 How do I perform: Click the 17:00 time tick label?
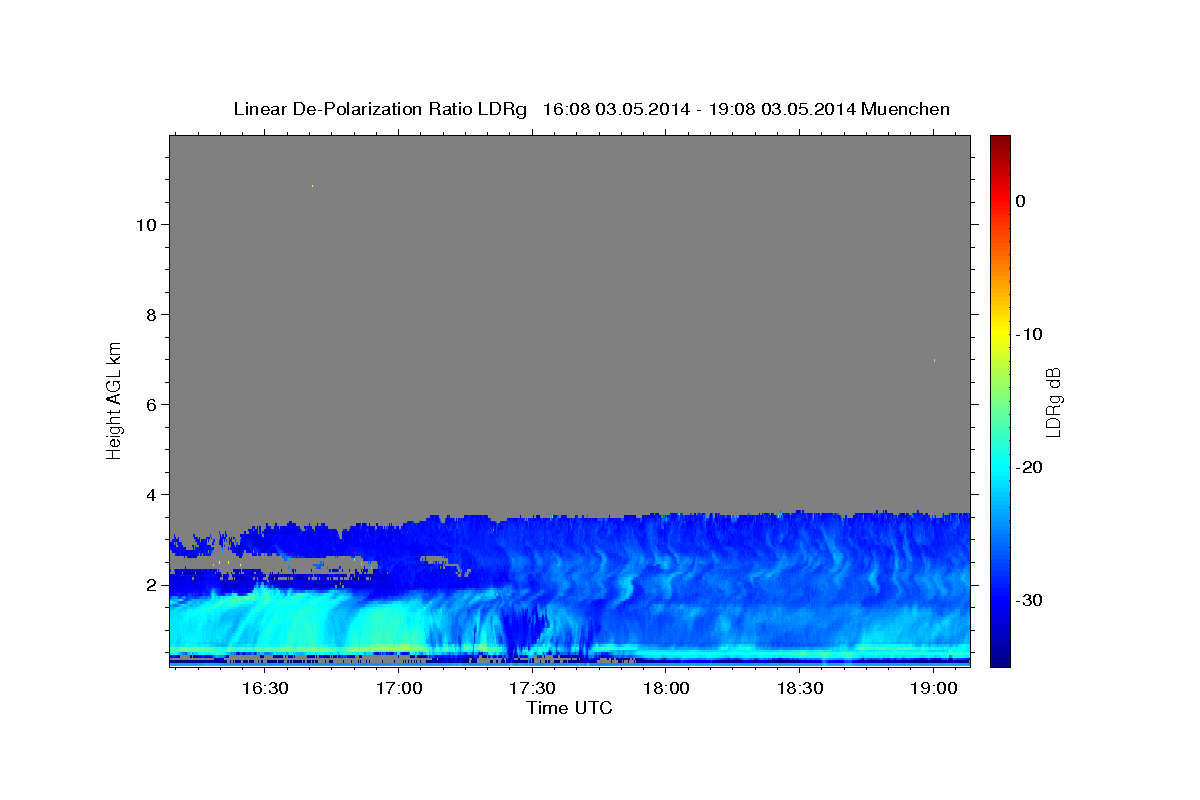[x=399, y=689]
